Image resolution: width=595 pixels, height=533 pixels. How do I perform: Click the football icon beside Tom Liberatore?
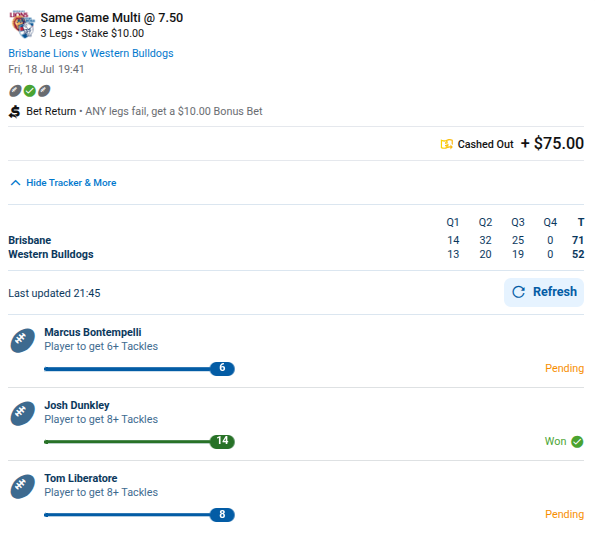tap(22, 486)
